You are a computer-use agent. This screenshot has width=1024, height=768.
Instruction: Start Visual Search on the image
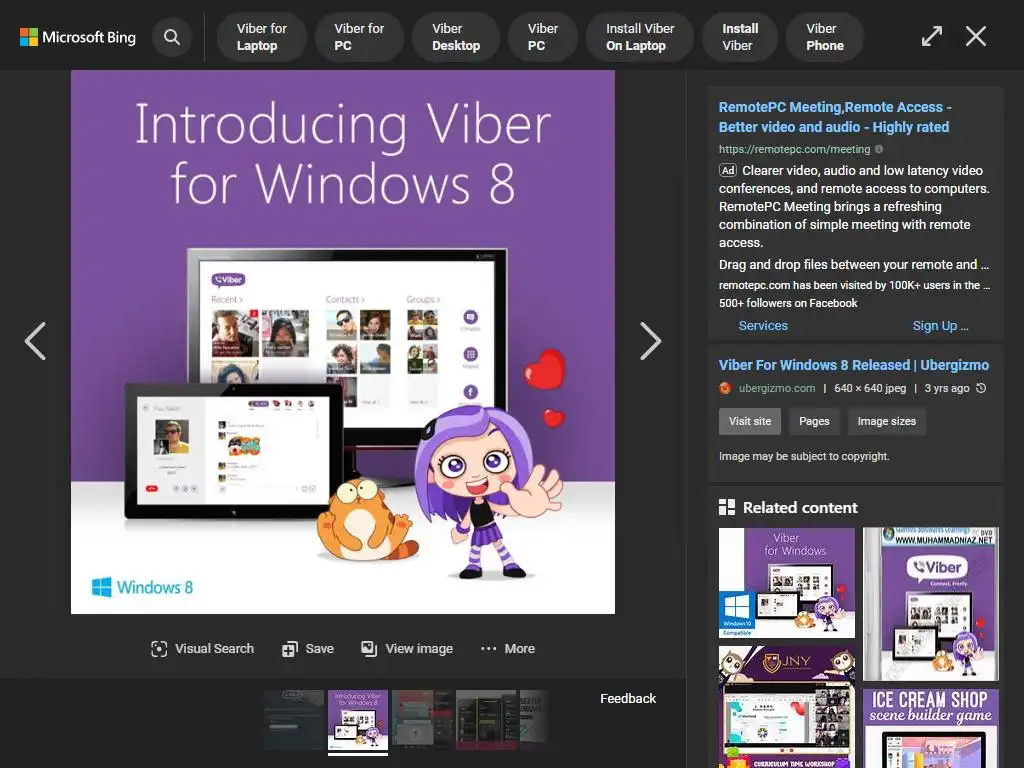(x=202, y=648)
